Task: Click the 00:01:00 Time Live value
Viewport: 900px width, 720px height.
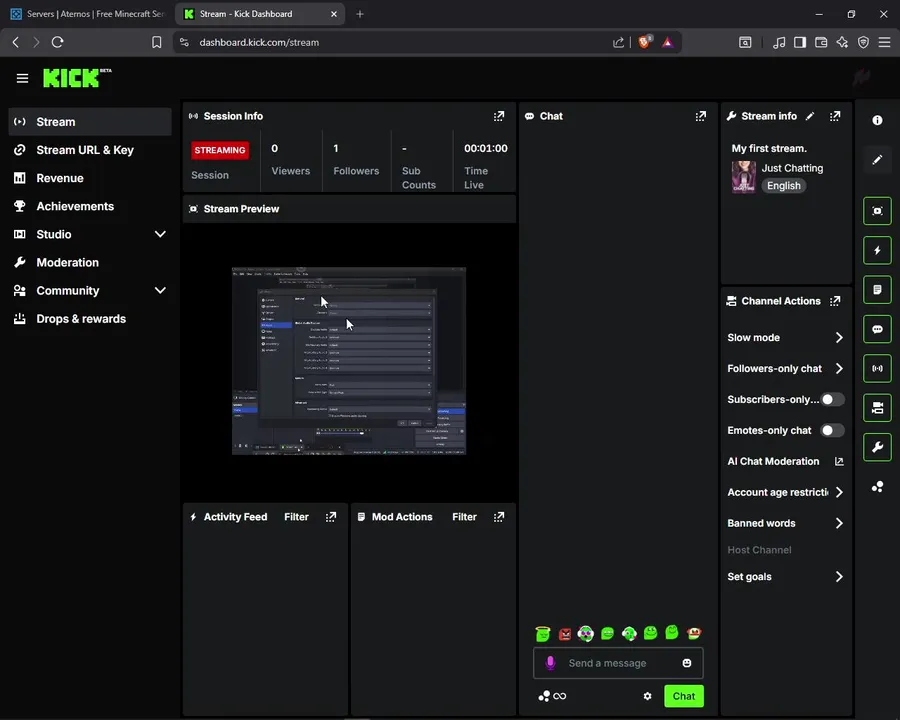Action: tap(486, 148)
